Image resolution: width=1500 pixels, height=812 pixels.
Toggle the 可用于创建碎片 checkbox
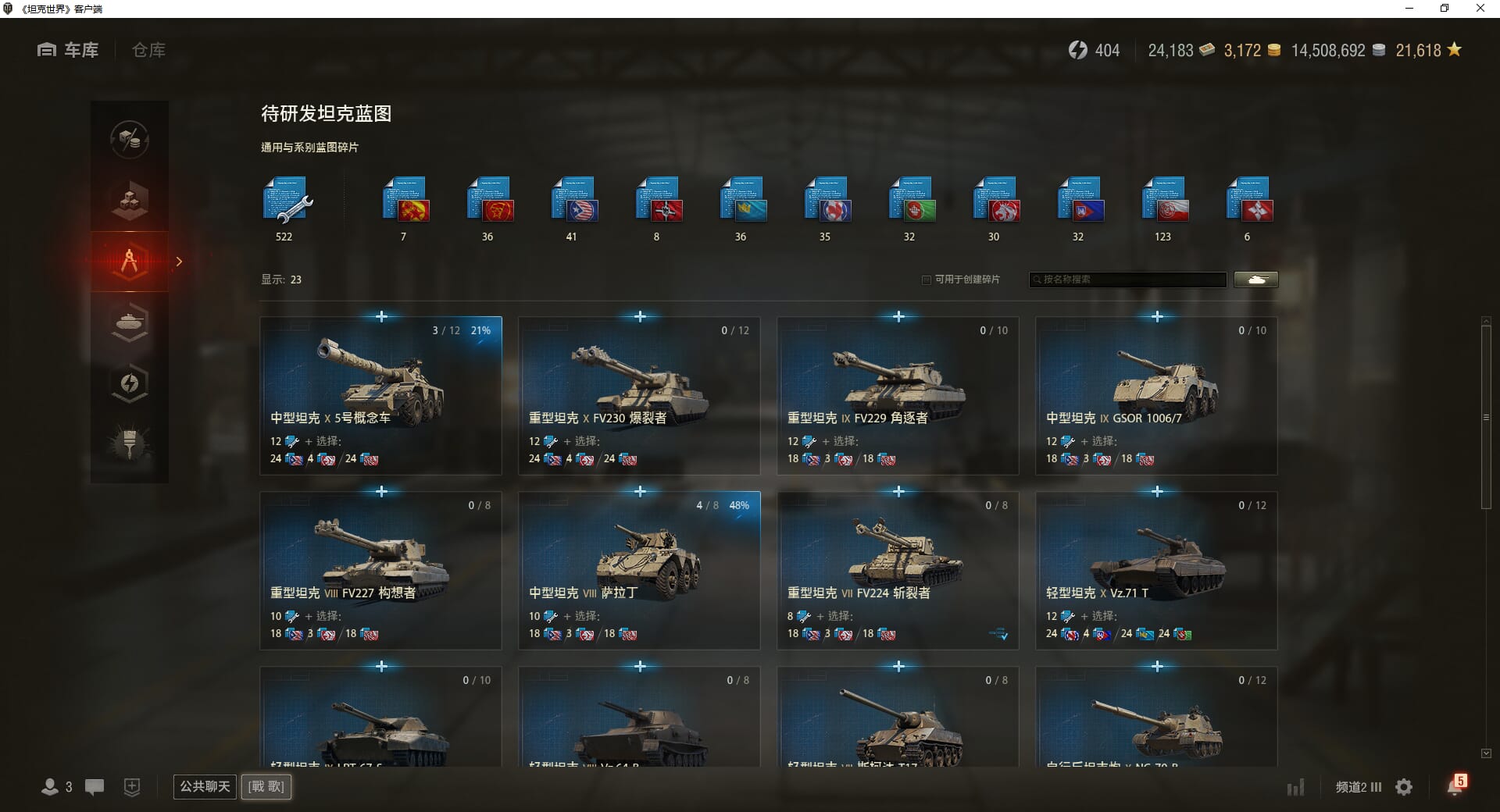tap(927, 280)
